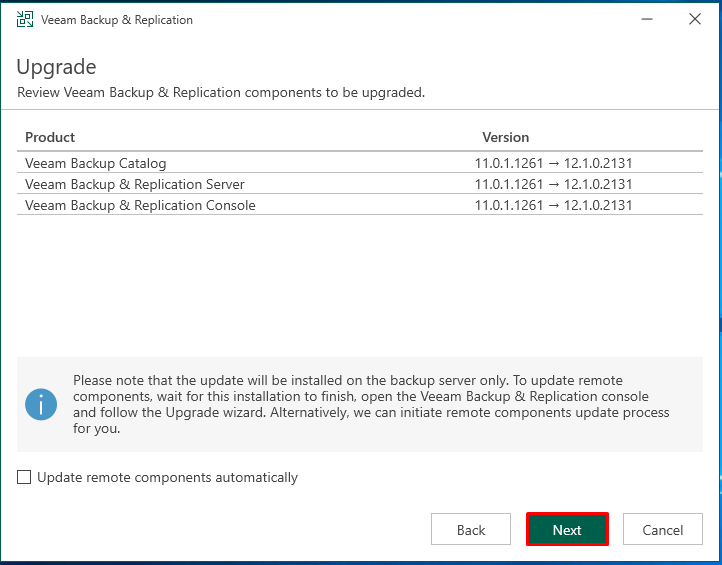Image resolution: width=722 pixels, height=565 pixels.
Task: Select the Veeam Backup & Replication Console row
Action: pyautogui.click(x=360, y=205)
